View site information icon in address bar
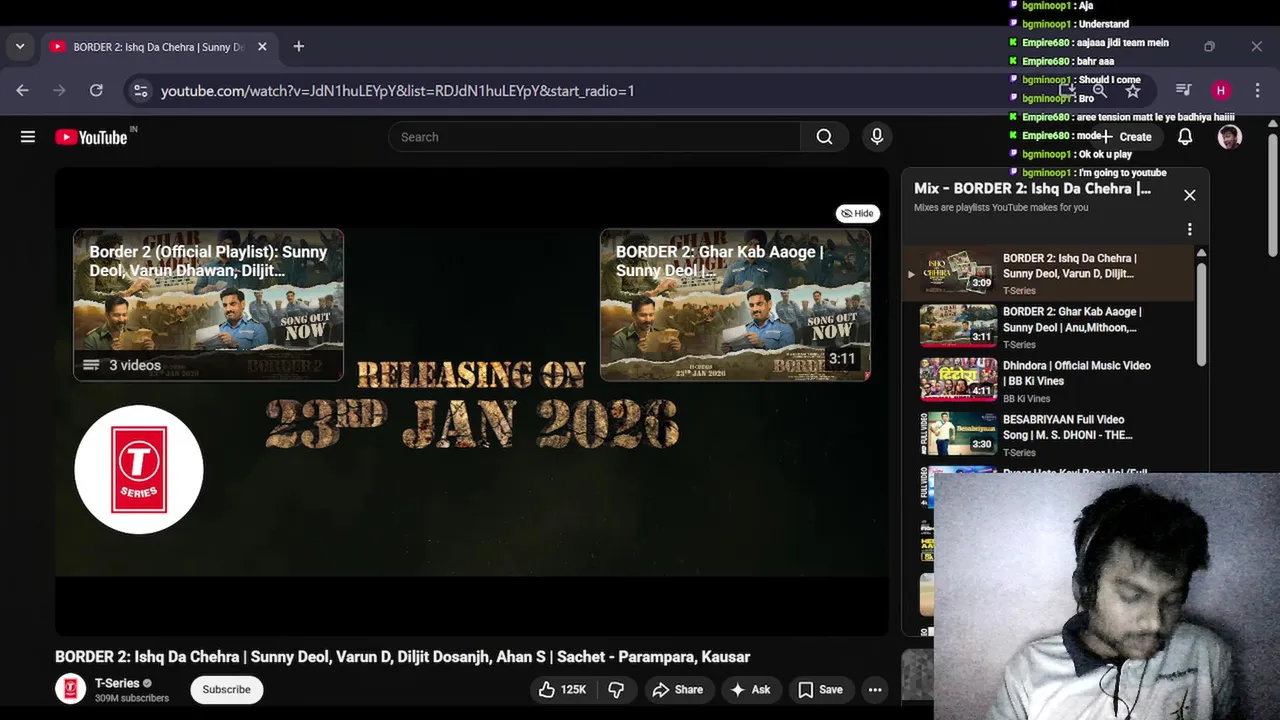The image size is (1280, 720). [141, 91]
